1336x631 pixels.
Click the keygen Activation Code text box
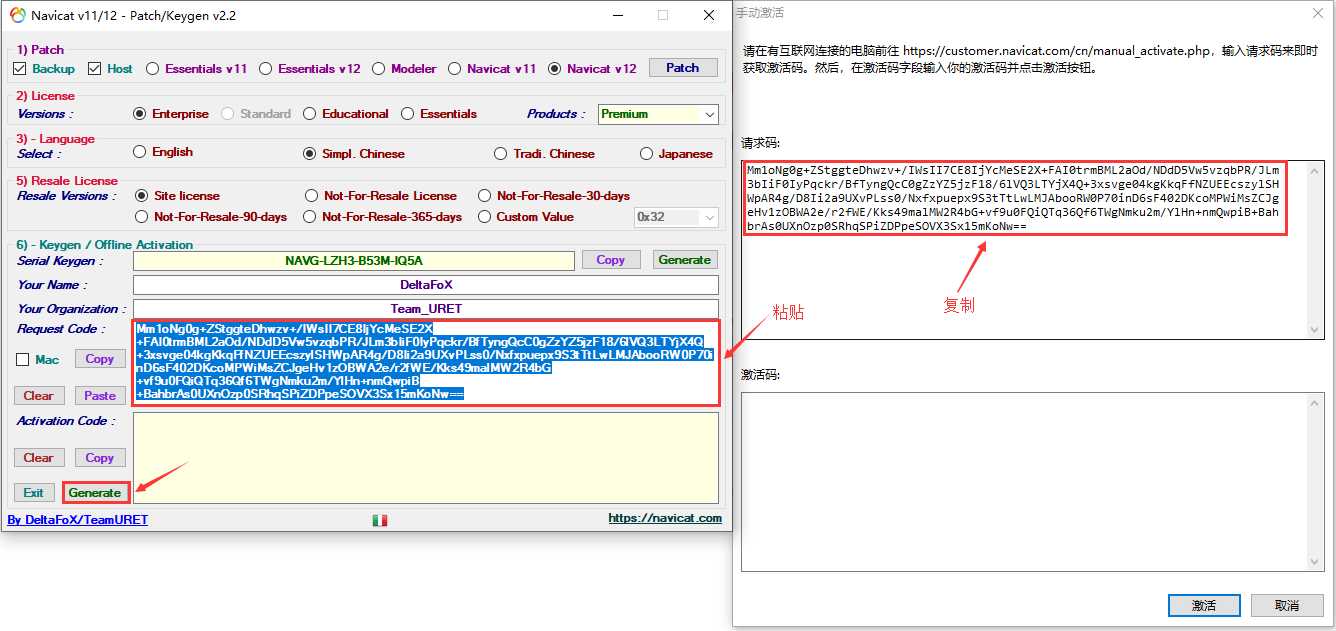tap(426, 457)
